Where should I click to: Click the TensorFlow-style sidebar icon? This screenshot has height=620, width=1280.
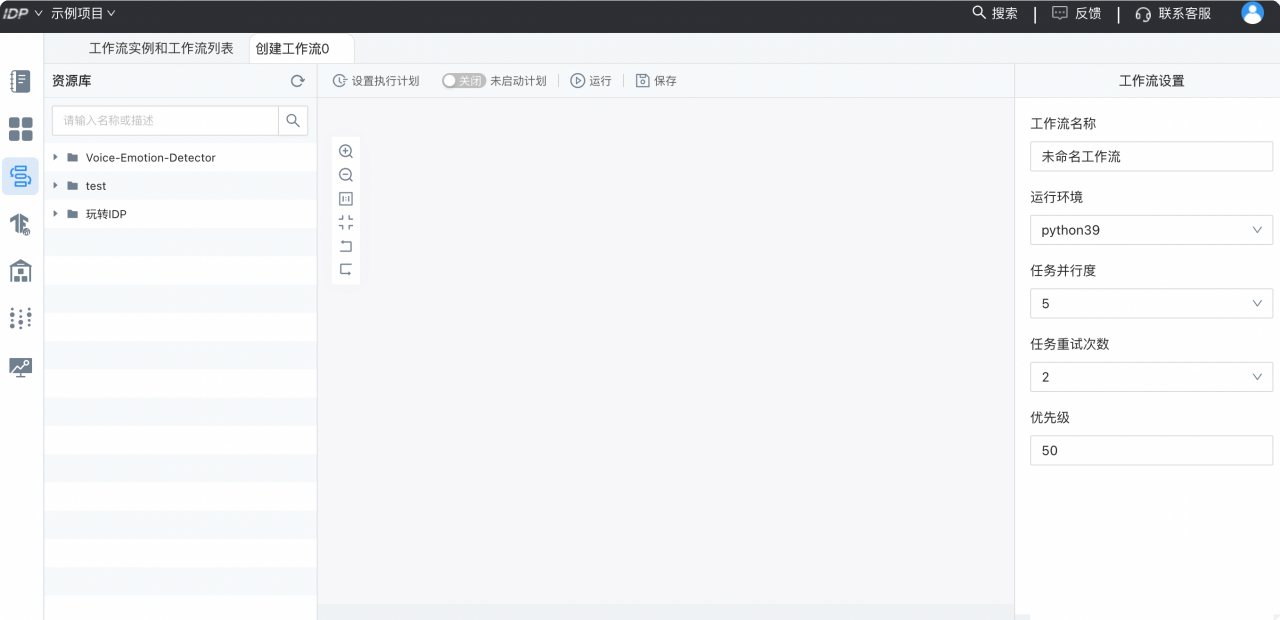(20, 224)
